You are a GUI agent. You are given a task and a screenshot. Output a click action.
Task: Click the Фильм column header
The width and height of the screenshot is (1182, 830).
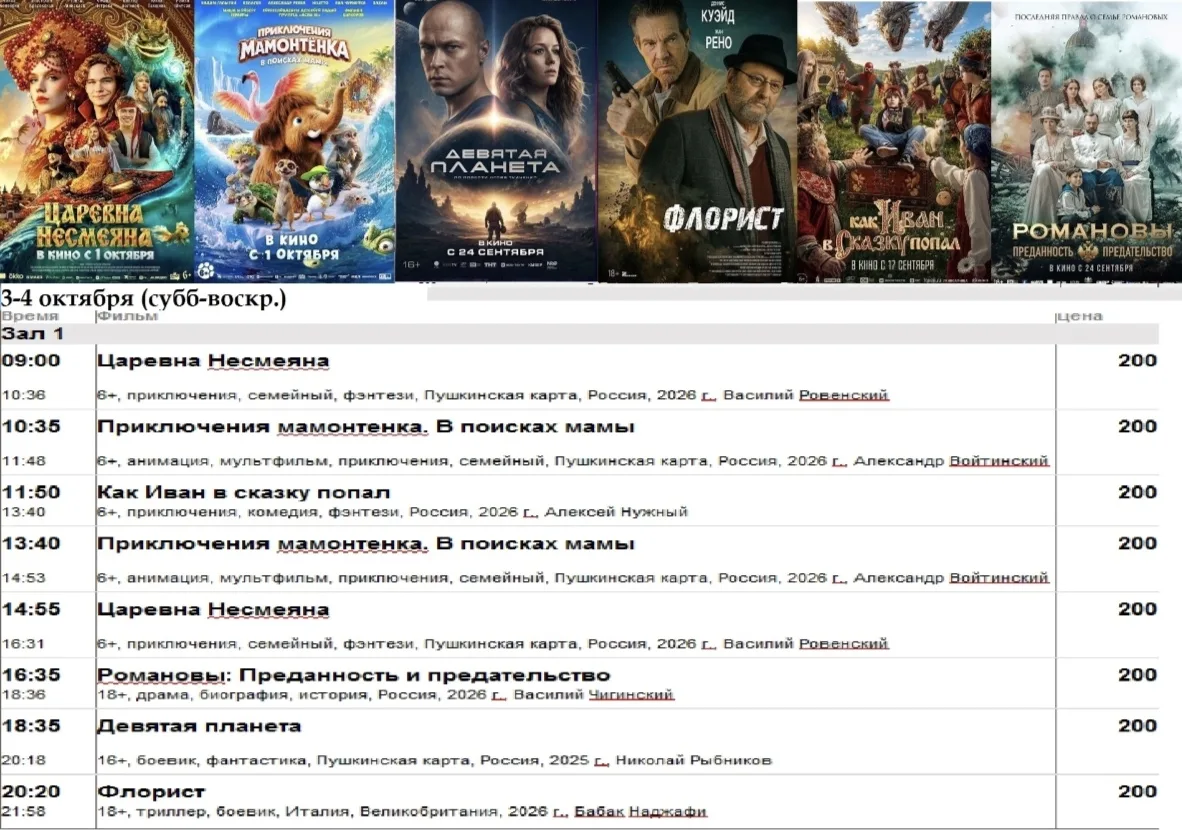[x=128, y=316]
